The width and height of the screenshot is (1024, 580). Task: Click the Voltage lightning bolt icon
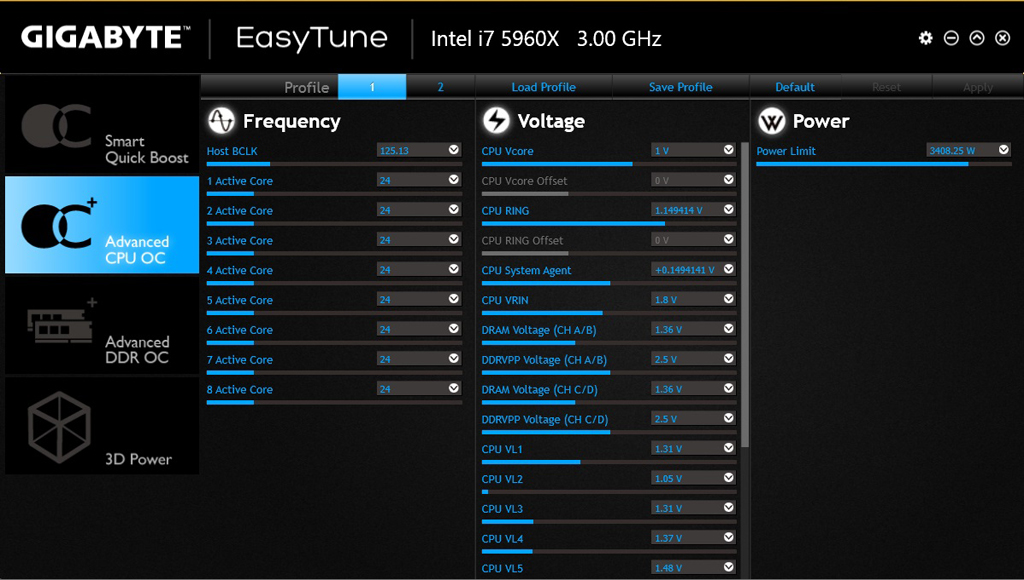point(495,121)
